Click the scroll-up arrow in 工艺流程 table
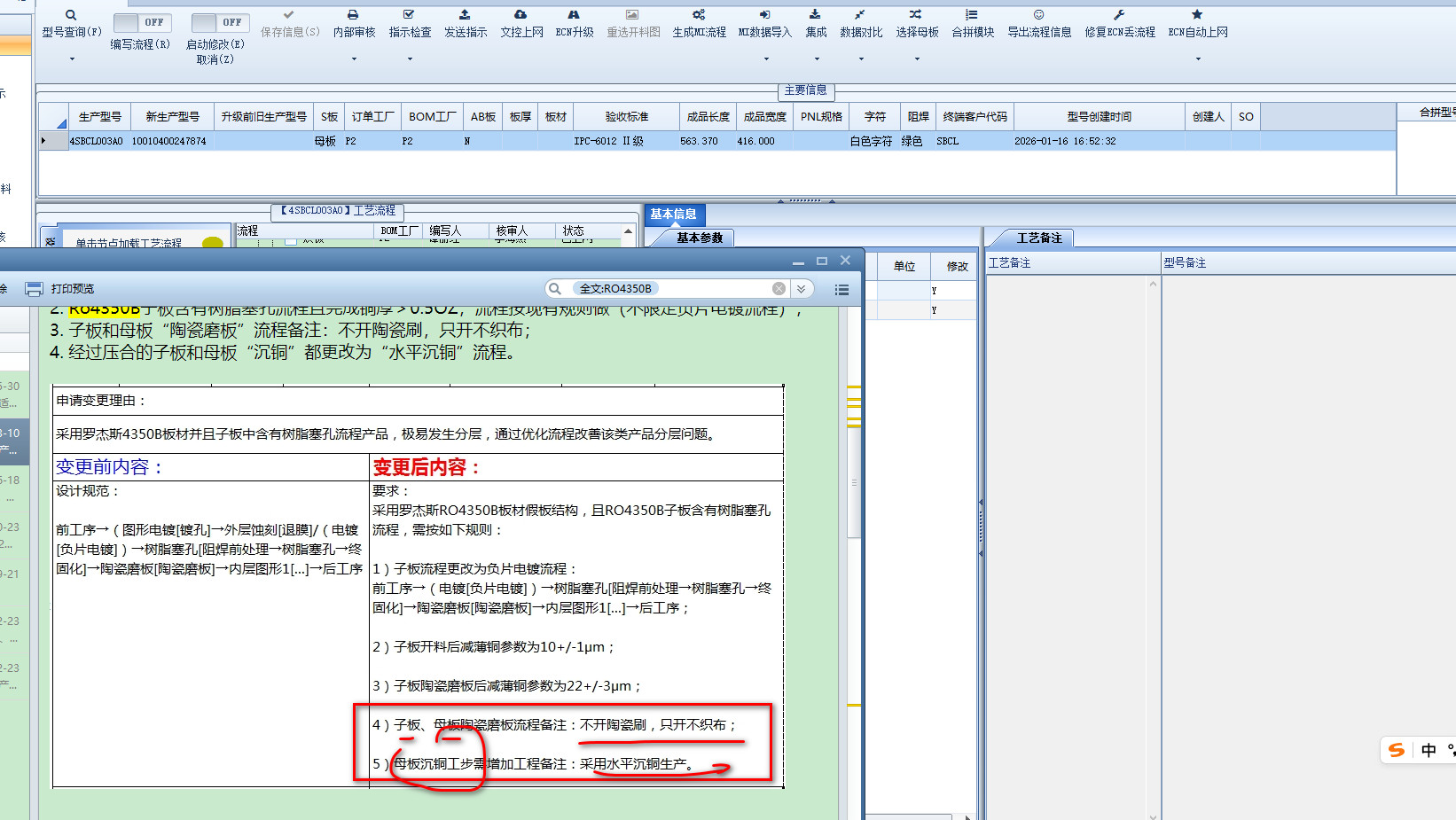This screenshot has width=1456, height=820. (628, 230)
